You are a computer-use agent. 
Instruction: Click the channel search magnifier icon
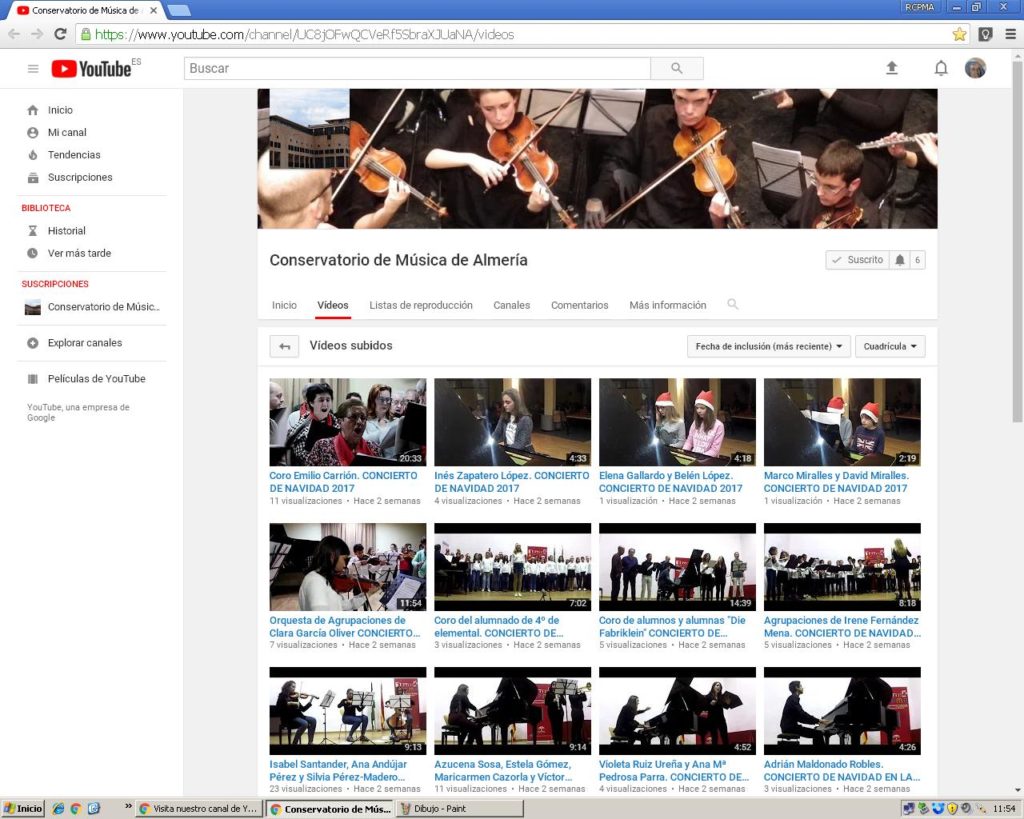coord(733,305)
